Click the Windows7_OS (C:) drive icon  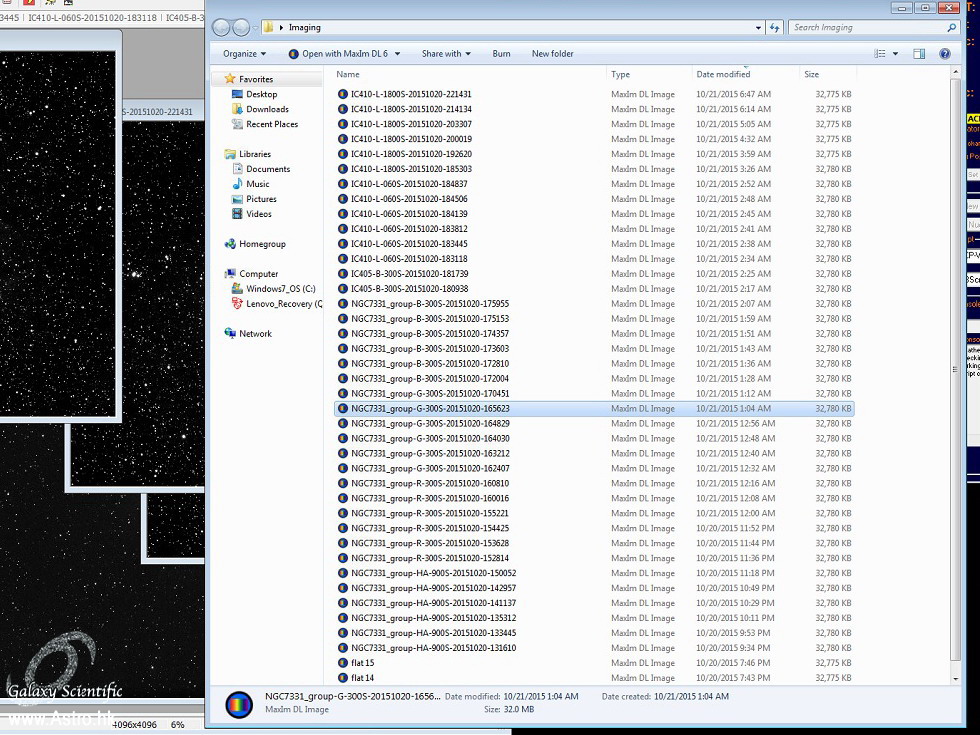click(x=237, y=289)
